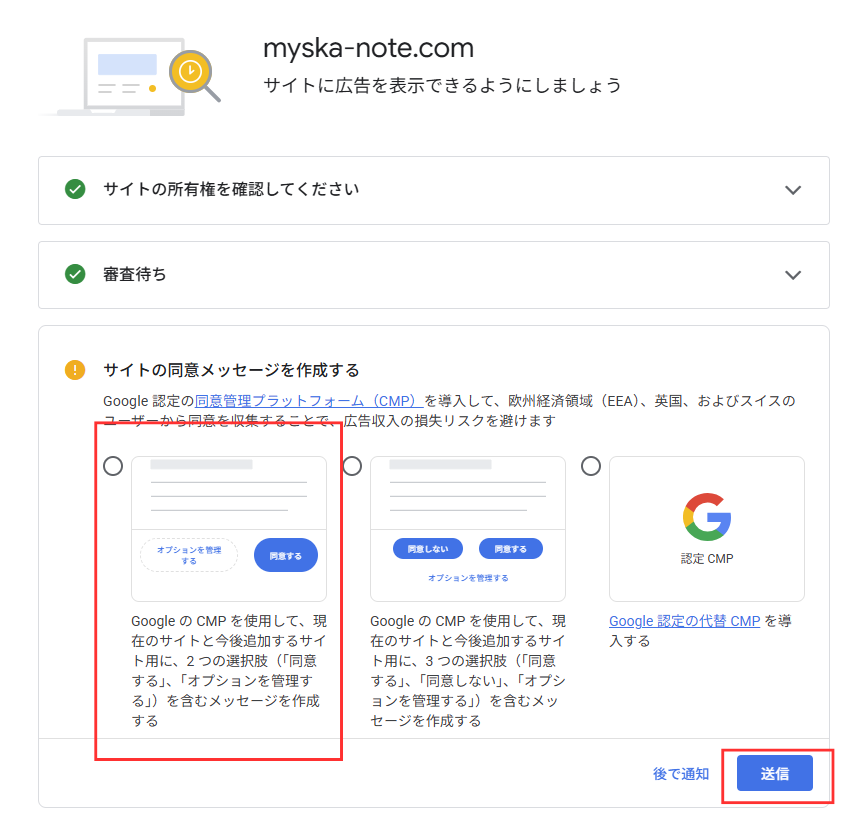Click the orange warning icon near 同意メッセージ heading
This screenshot has height=824, width=855.
coord(75,369)
